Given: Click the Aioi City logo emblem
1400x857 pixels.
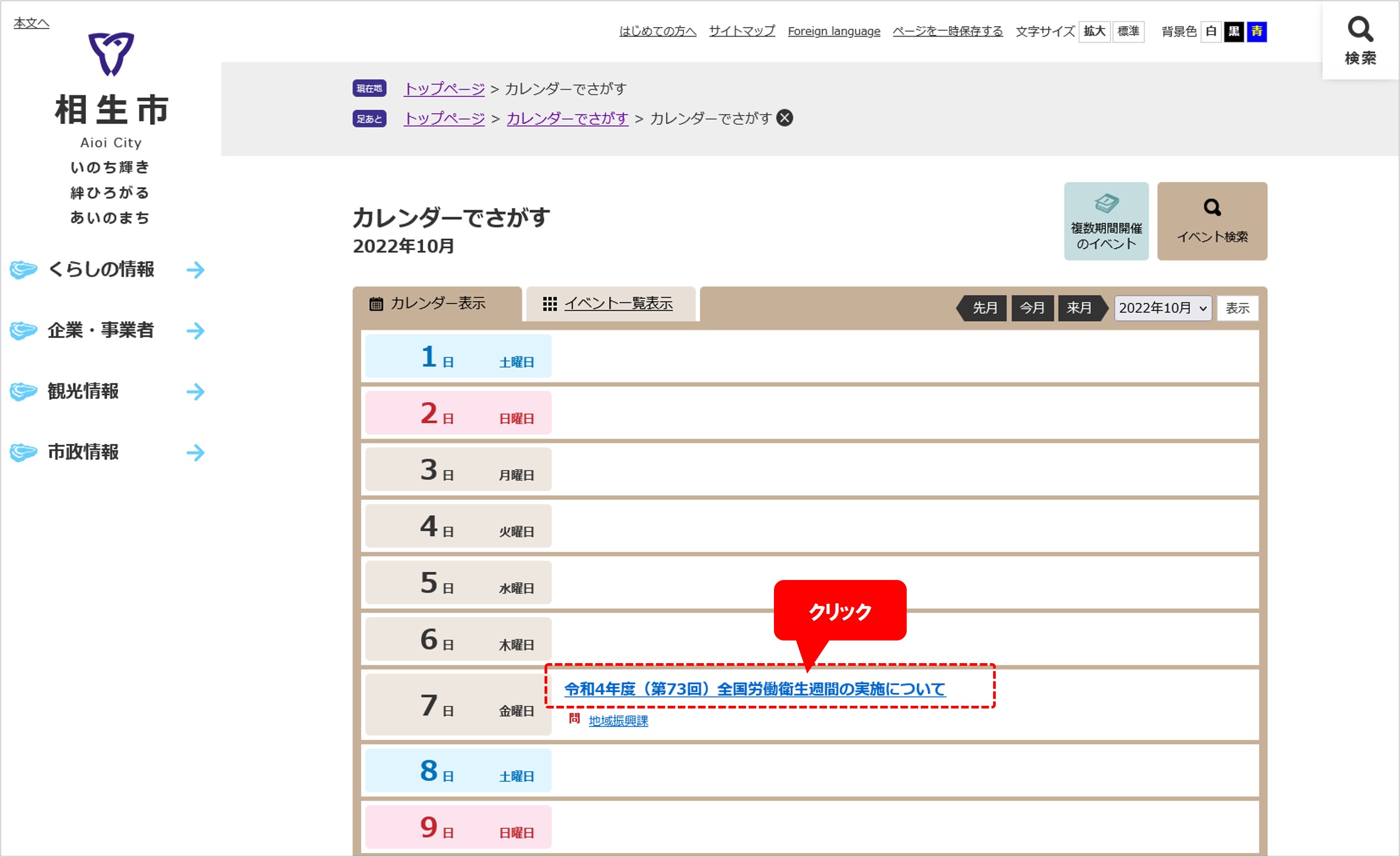Looking at the screenshot, I should (111, 54).
